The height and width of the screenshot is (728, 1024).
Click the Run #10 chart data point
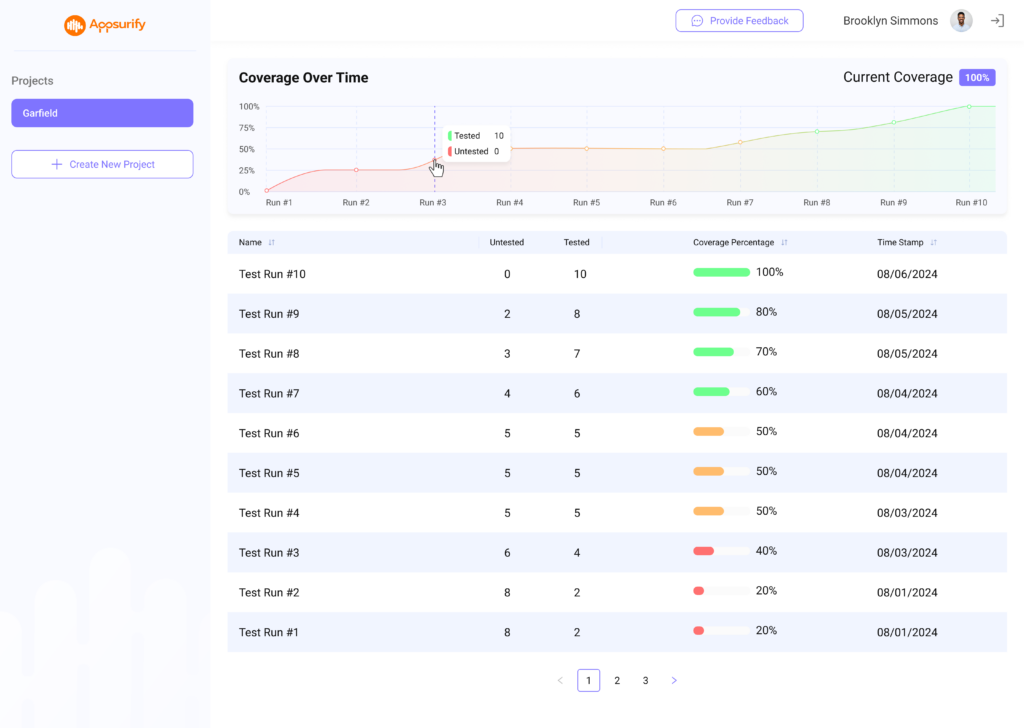969,106
